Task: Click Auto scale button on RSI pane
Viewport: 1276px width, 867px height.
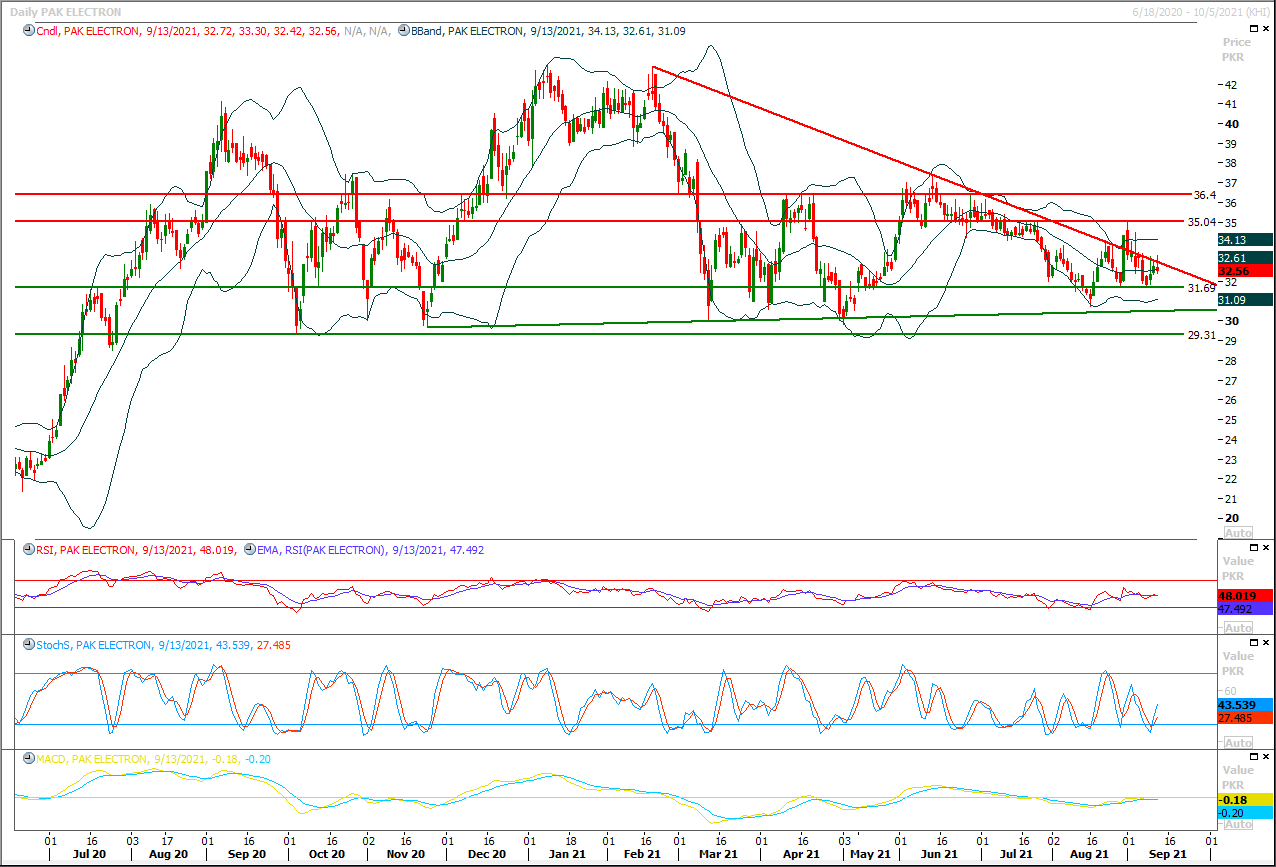Action: [1238, 628]
